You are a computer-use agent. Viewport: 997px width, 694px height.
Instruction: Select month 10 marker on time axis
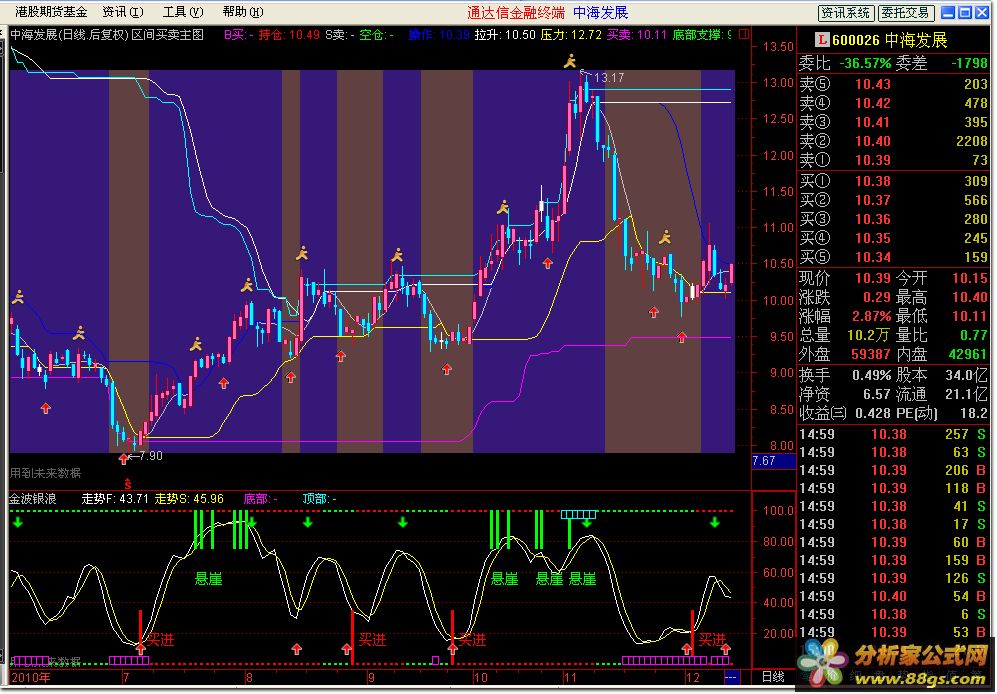tap(481, 677)
